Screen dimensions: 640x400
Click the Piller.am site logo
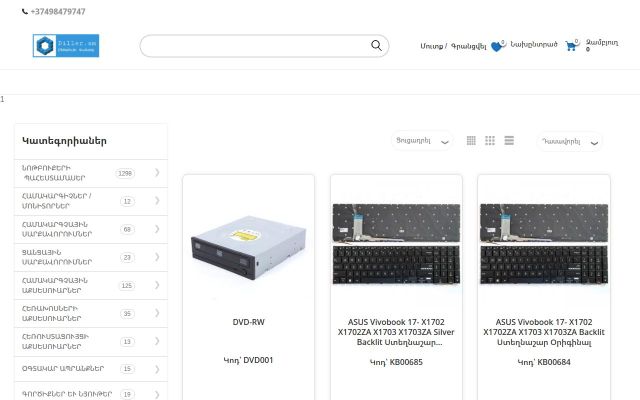[x=66, y=45]
